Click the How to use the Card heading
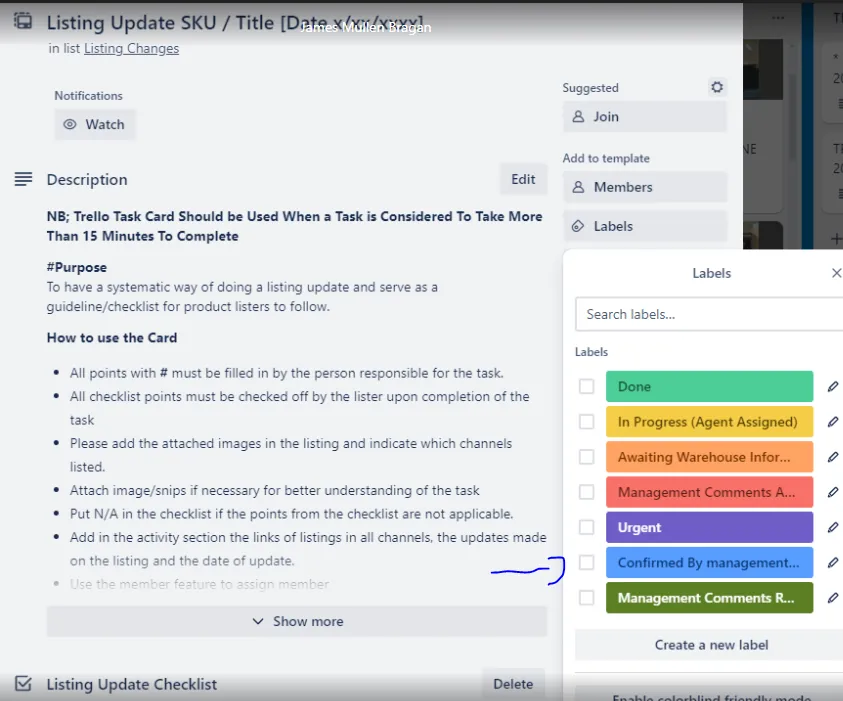Screen dimensions: 843x701 112,338
